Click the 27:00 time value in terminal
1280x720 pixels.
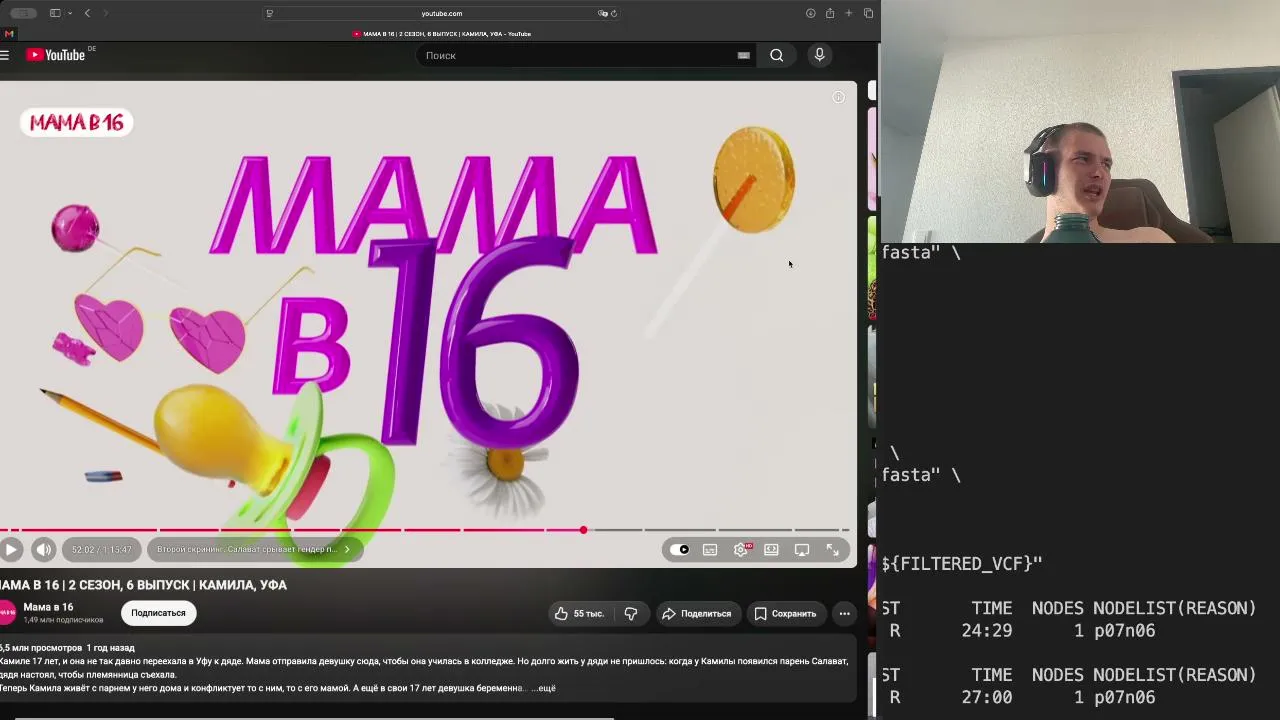pos(986,698)
